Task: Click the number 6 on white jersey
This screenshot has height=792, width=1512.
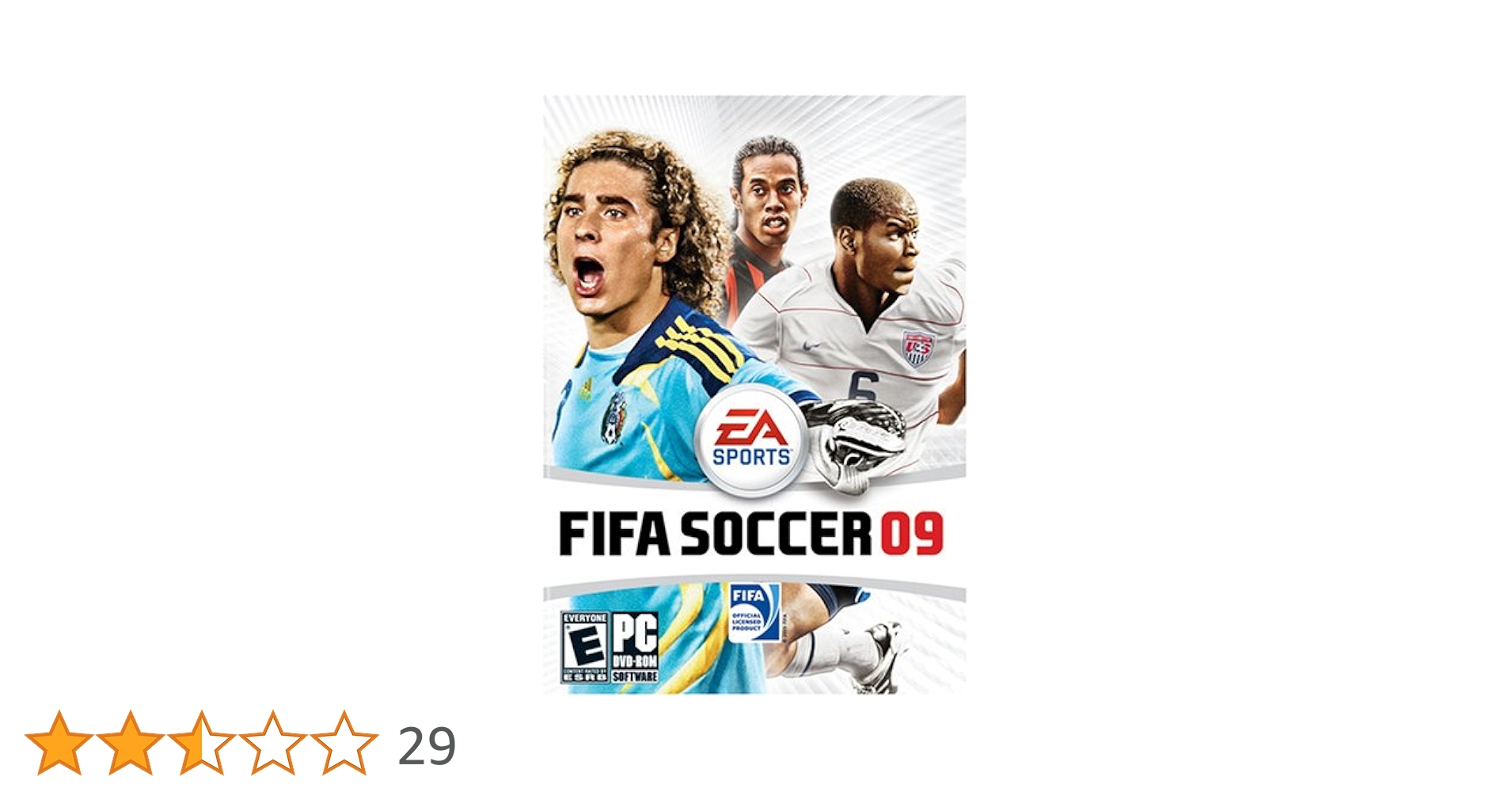Action: click(x=864, y=387)
